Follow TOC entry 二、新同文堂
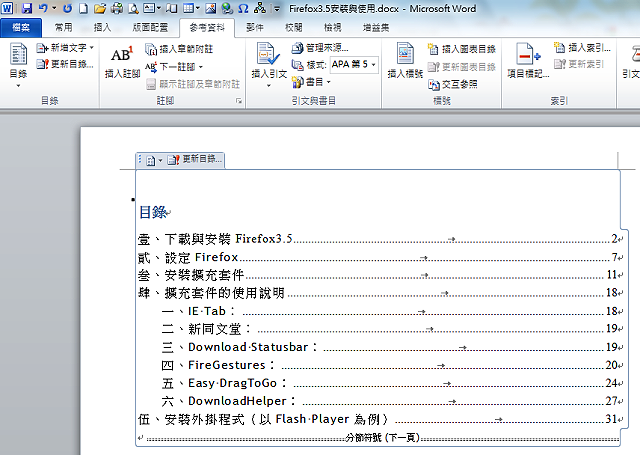 click(389, 329)
